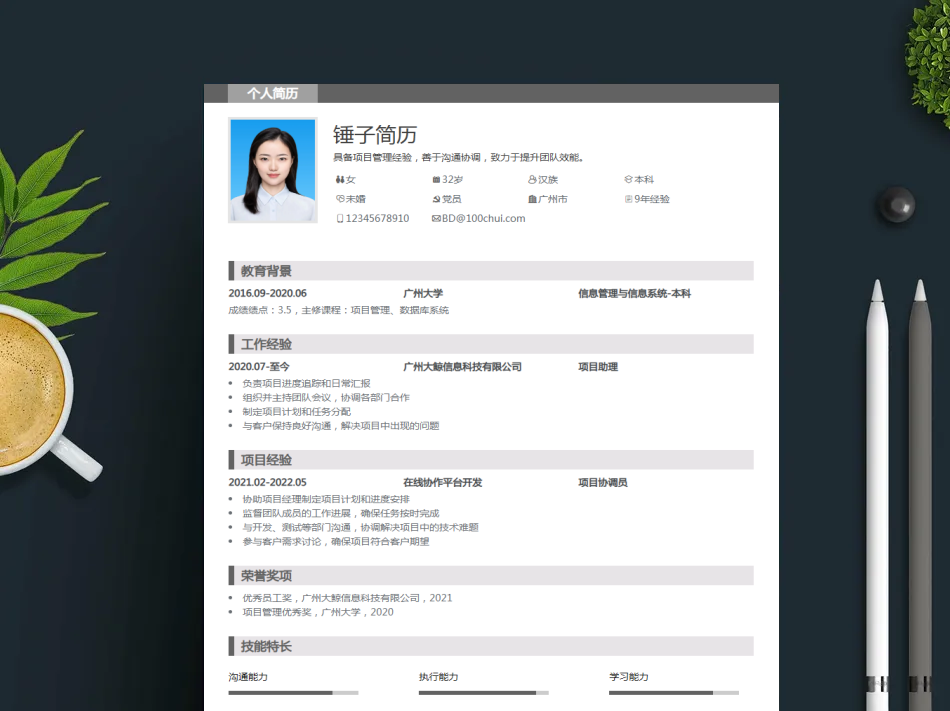
Task: Click the 执行能力 skill label
Action: pos(438,676)
